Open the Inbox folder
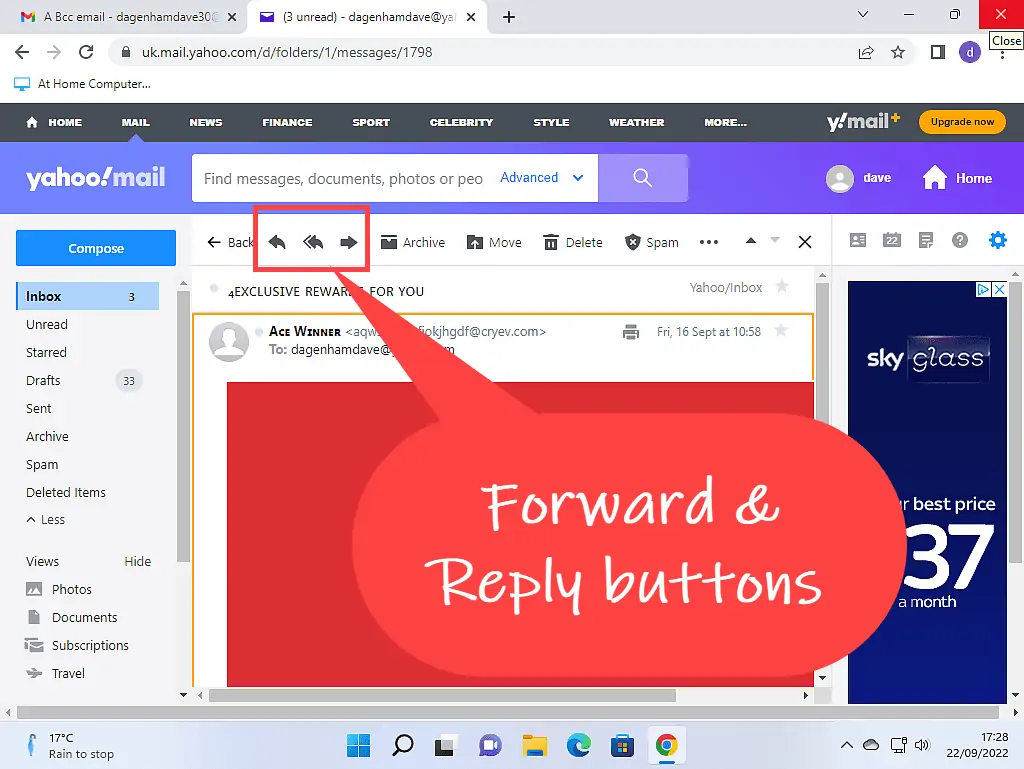1024x769 pixels. pos(88,296)
